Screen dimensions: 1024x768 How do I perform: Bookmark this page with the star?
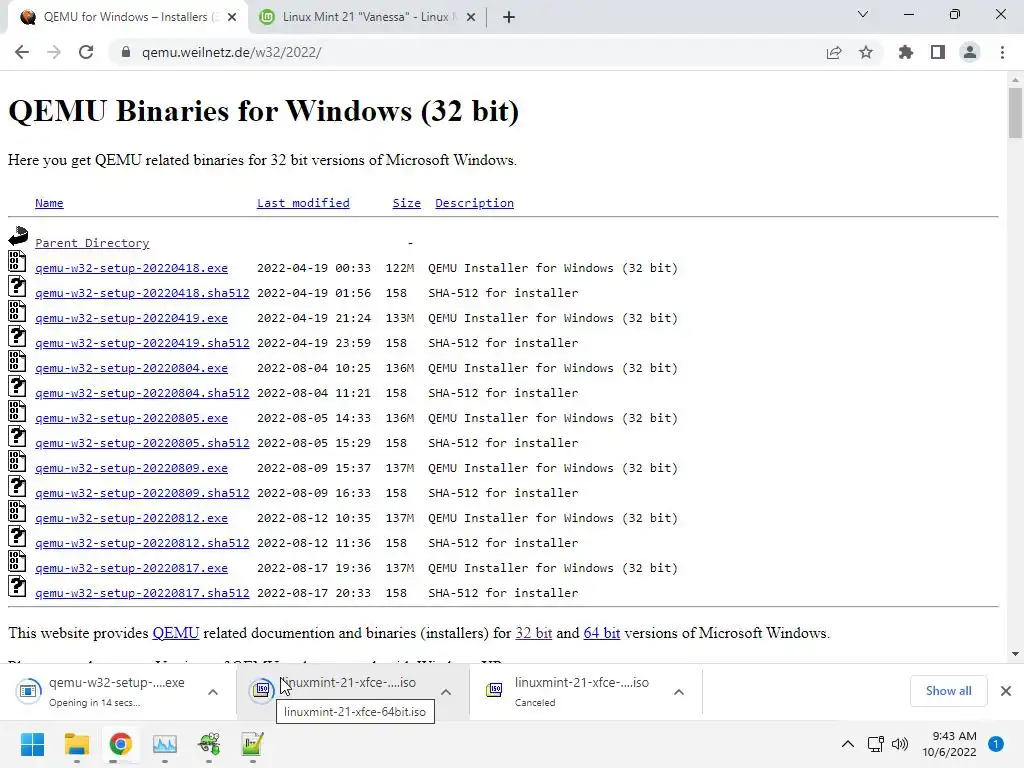866,52
